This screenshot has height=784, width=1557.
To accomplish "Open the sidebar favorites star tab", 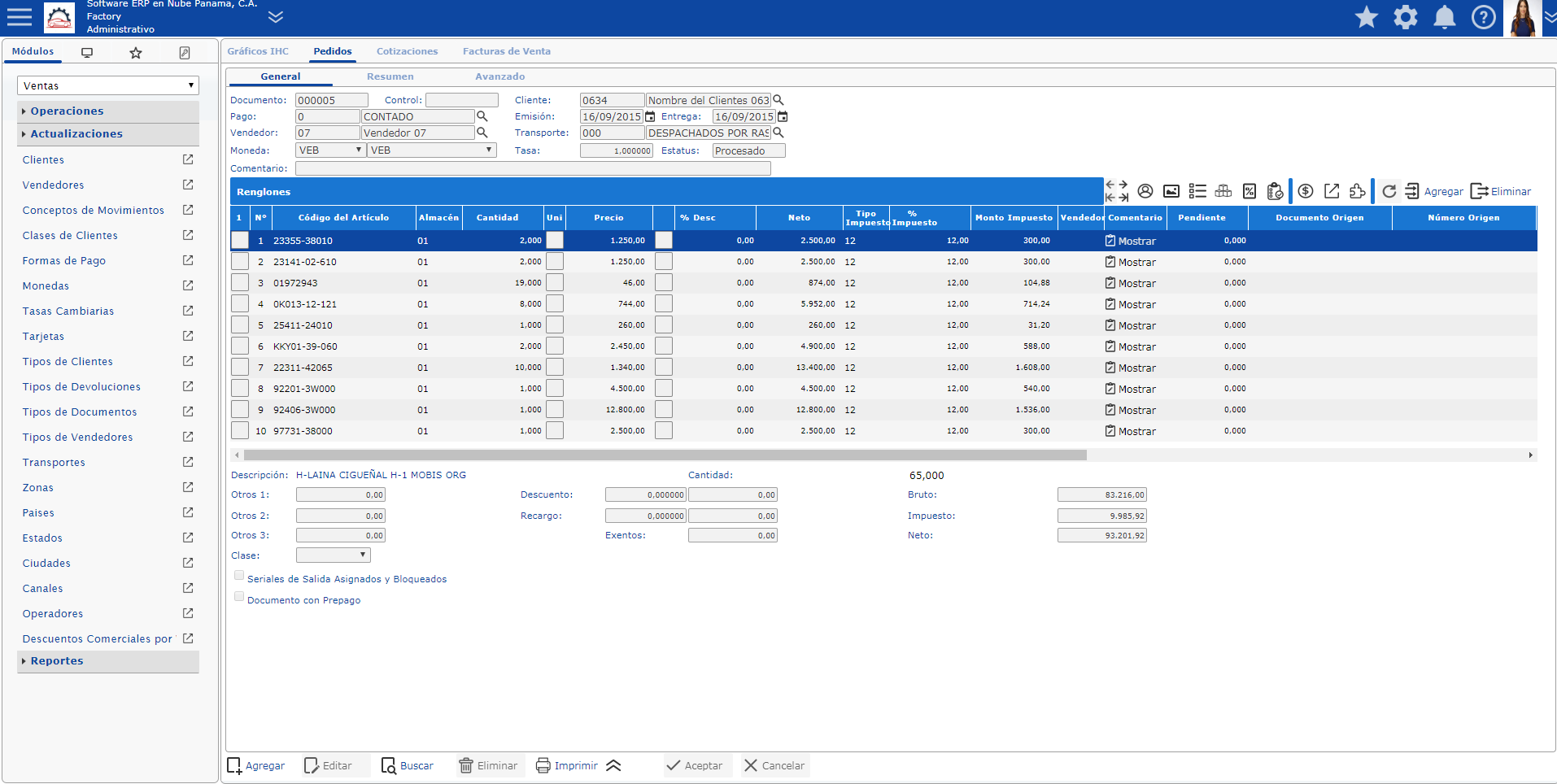I will (136, 52).
